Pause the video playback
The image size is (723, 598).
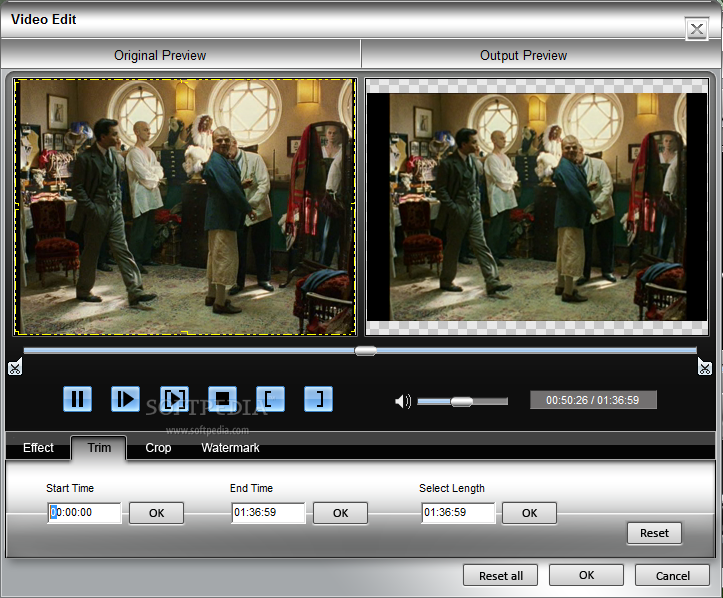77,399
